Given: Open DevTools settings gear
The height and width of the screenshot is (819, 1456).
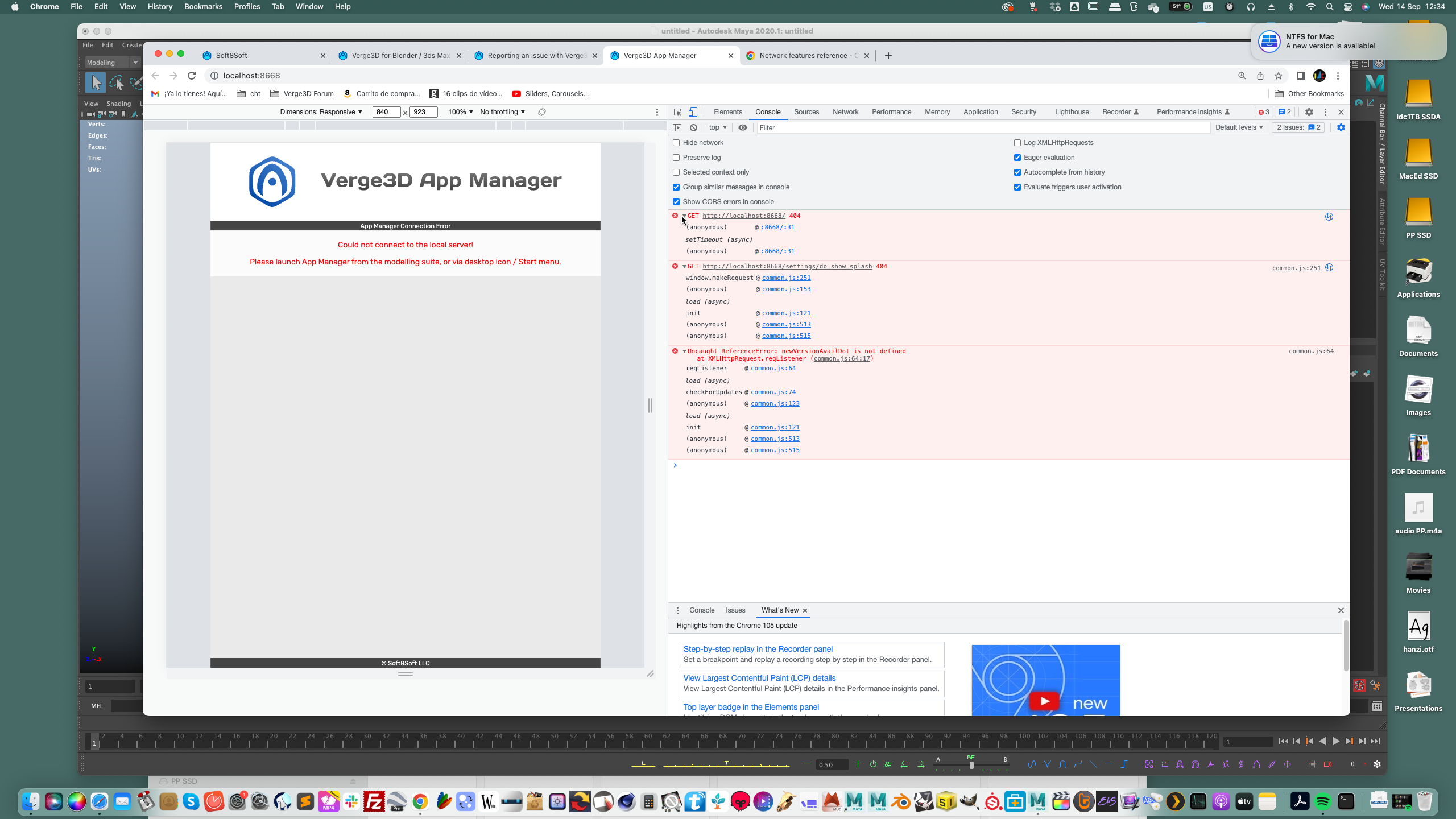Looking at the screenshot, I should (1309, 112).
